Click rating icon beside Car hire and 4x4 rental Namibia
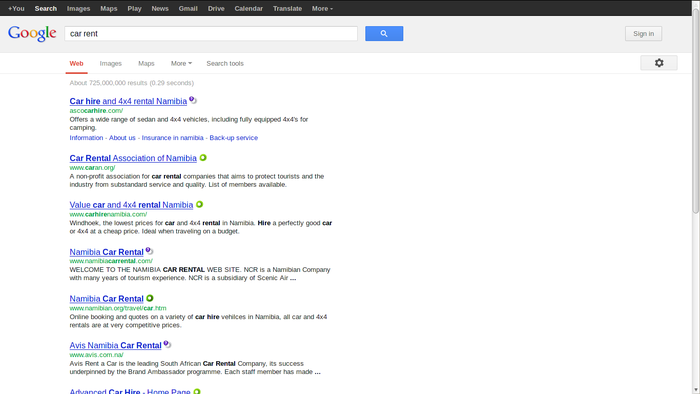The image size is (700, 394). [193, 100]
